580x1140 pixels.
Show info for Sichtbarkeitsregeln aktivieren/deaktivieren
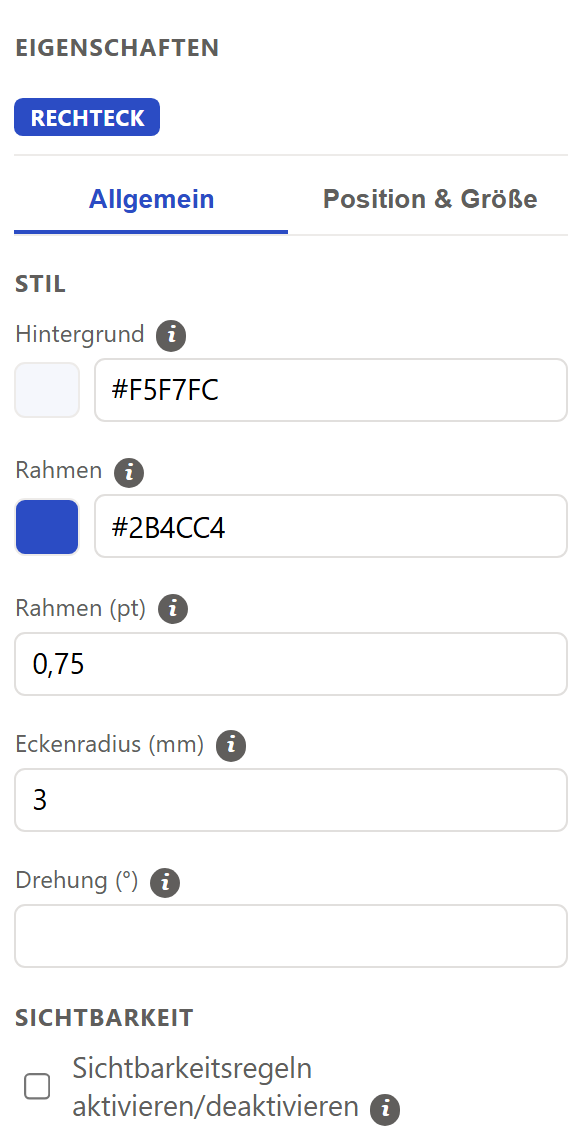coord(385,1109)
